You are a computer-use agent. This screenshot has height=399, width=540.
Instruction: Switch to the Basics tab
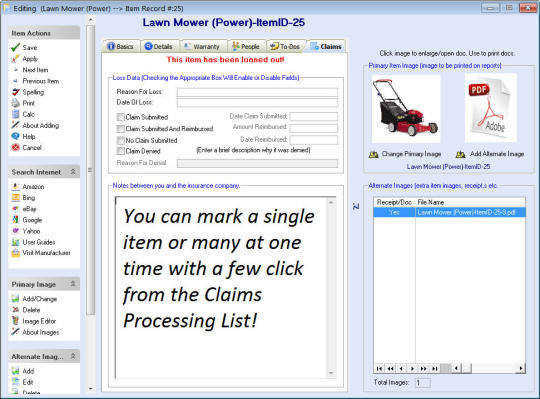coord(120,46)
